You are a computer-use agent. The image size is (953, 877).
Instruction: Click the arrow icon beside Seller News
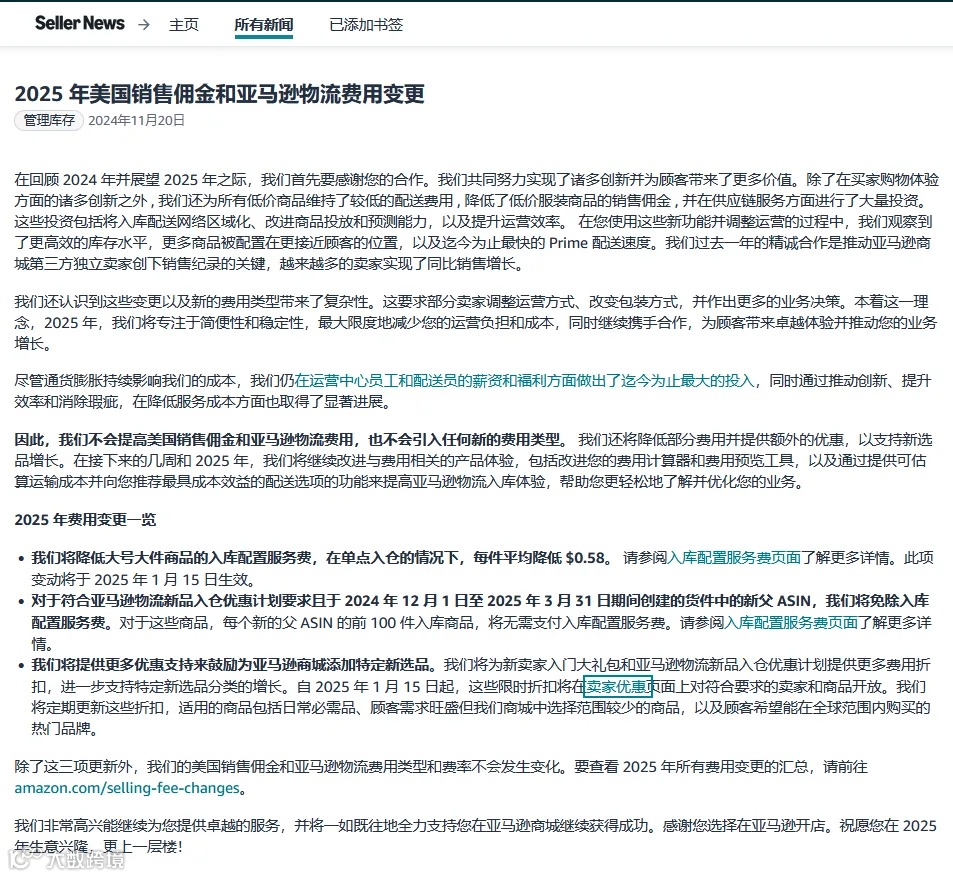pyautogui.click(x=144, y=24)
